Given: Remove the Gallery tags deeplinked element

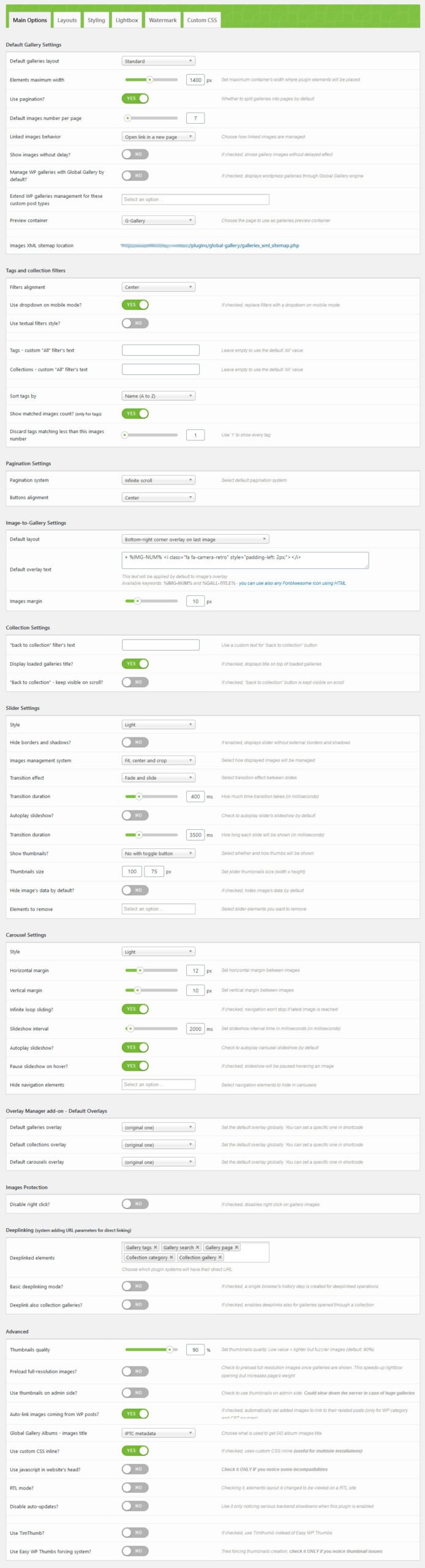Looking at the screenshot, I should tap(156, 1247).
